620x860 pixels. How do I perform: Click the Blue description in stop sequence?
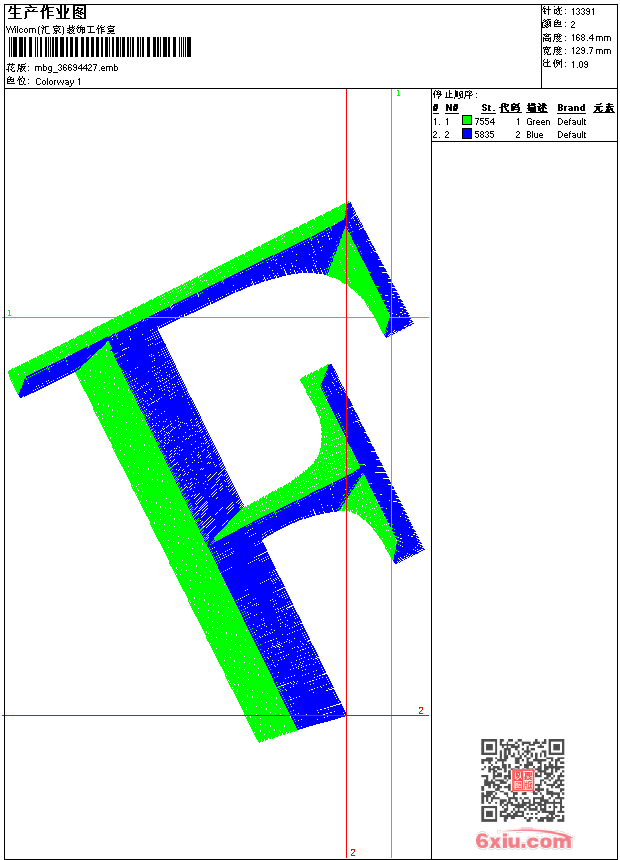point(535,135)
